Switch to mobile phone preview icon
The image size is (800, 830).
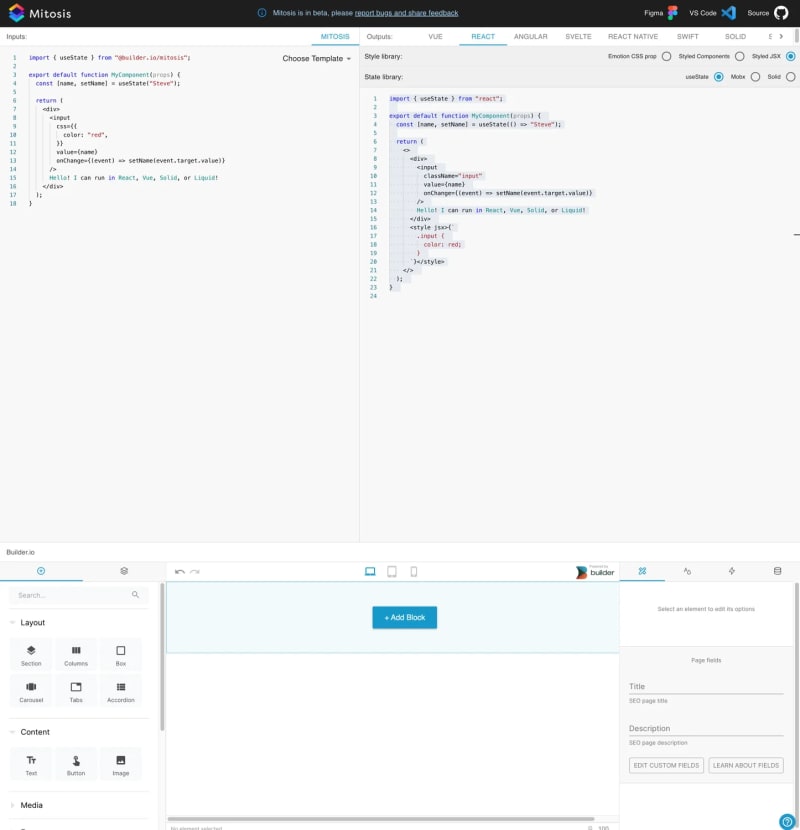(414, 571)
